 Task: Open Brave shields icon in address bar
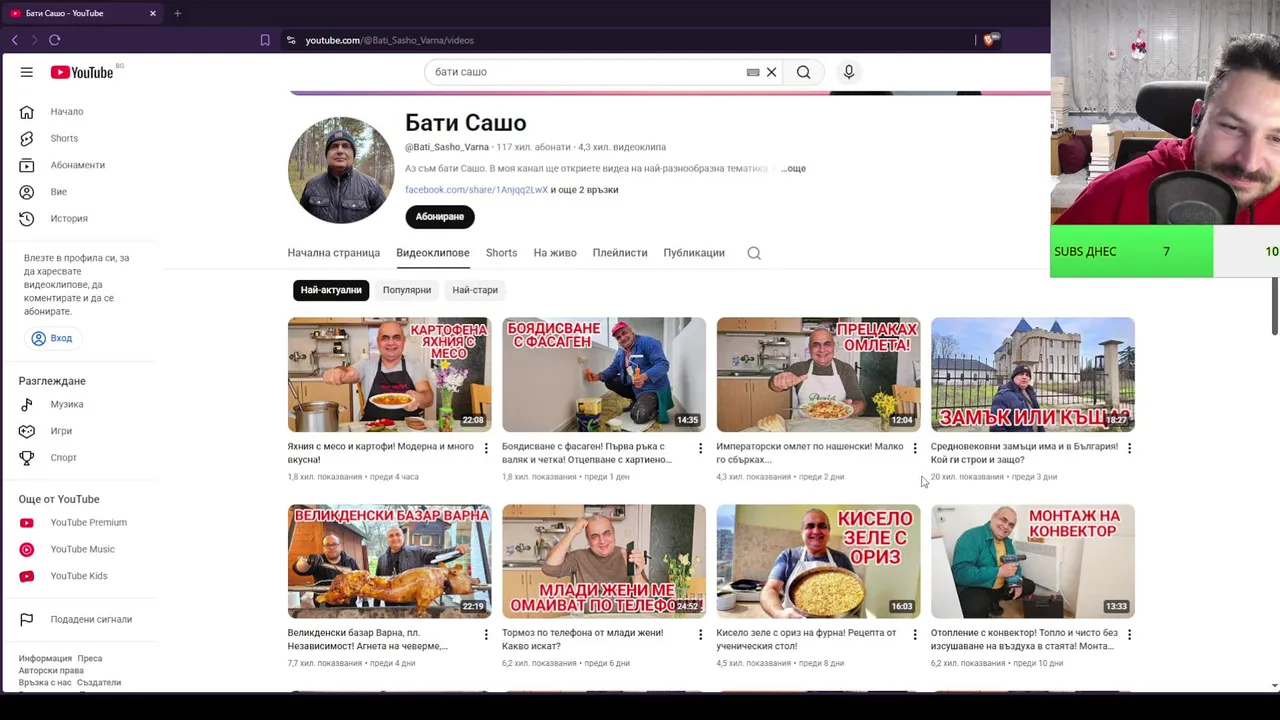(989, 40)
